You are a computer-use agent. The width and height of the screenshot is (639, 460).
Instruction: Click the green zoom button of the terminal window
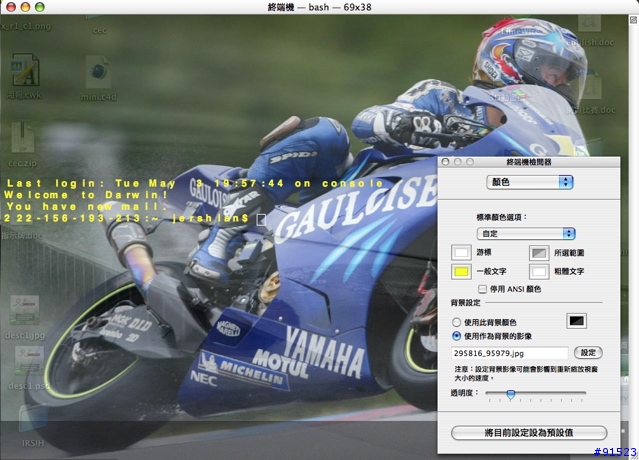point(40,7)
